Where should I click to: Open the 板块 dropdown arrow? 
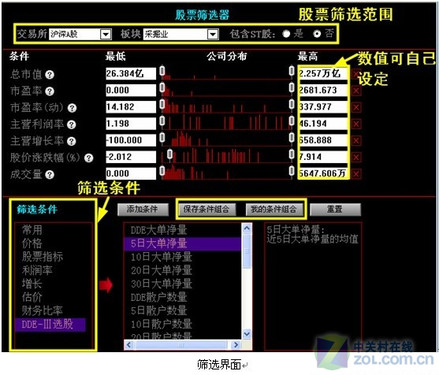(x=213, y=34)
